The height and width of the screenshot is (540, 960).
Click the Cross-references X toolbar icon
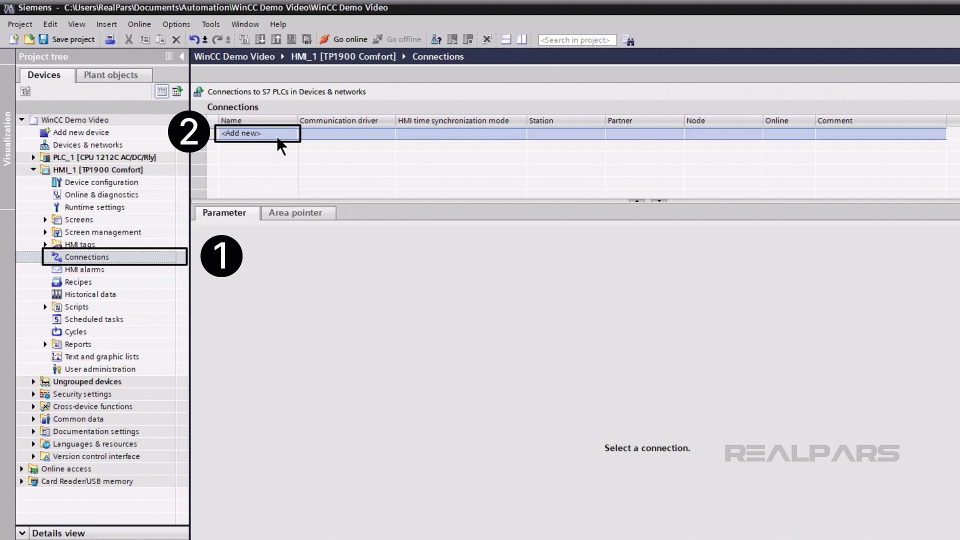487,39
